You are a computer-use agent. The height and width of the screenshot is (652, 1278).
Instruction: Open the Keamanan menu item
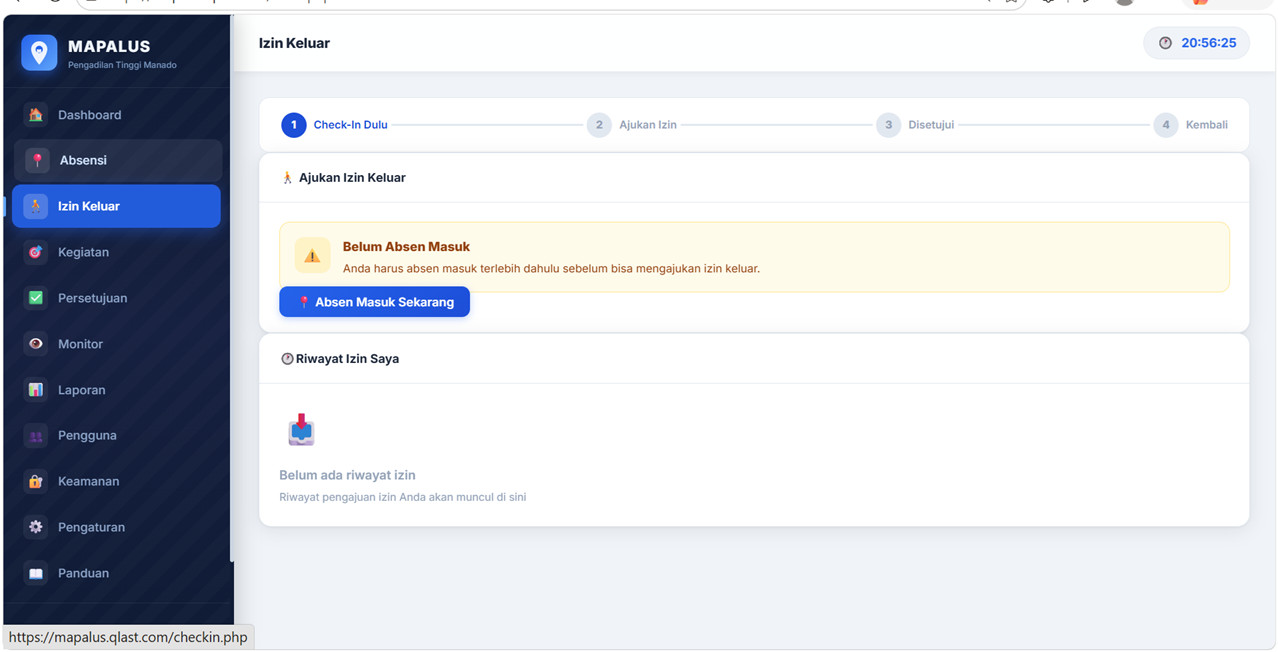(x=117, y=481)
